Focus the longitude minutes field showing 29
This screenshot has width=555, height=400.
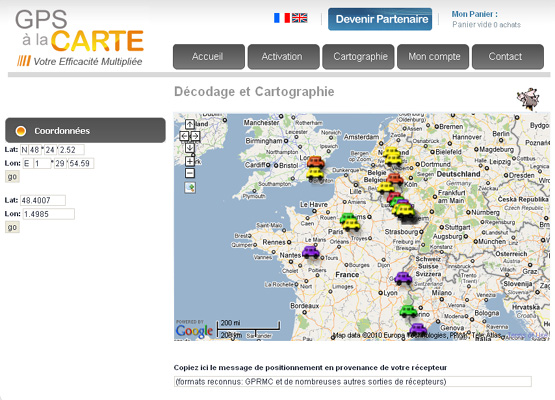click(60, 163)
